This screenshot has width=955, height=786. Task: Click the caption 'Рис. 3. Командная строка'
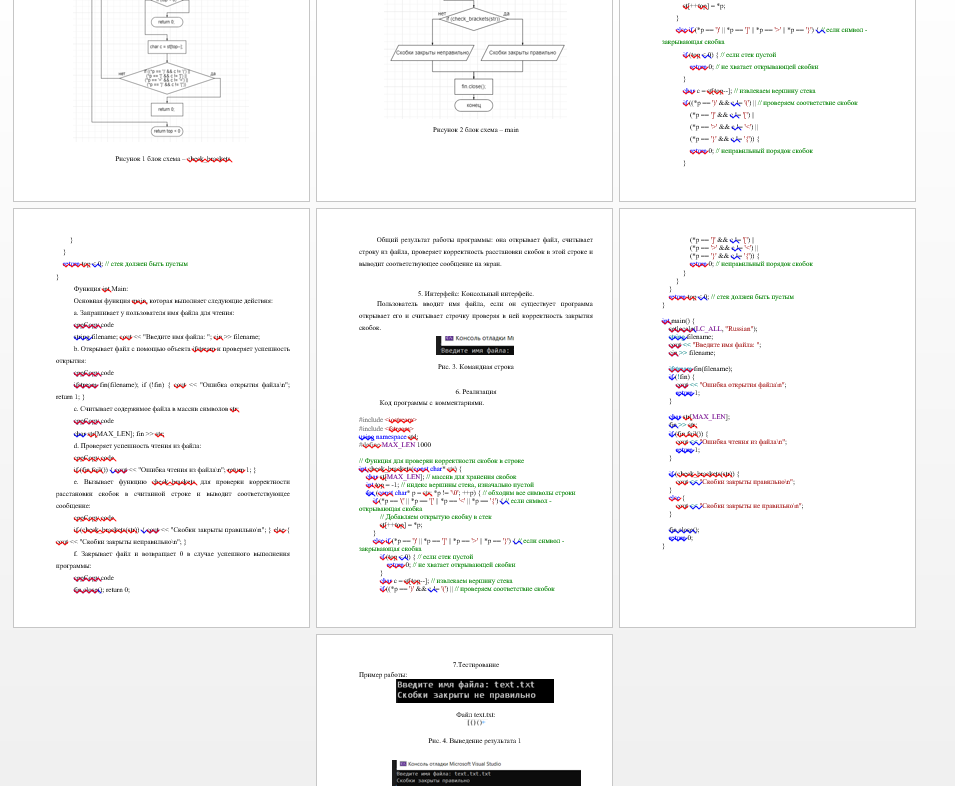click(x=475, y=367)
